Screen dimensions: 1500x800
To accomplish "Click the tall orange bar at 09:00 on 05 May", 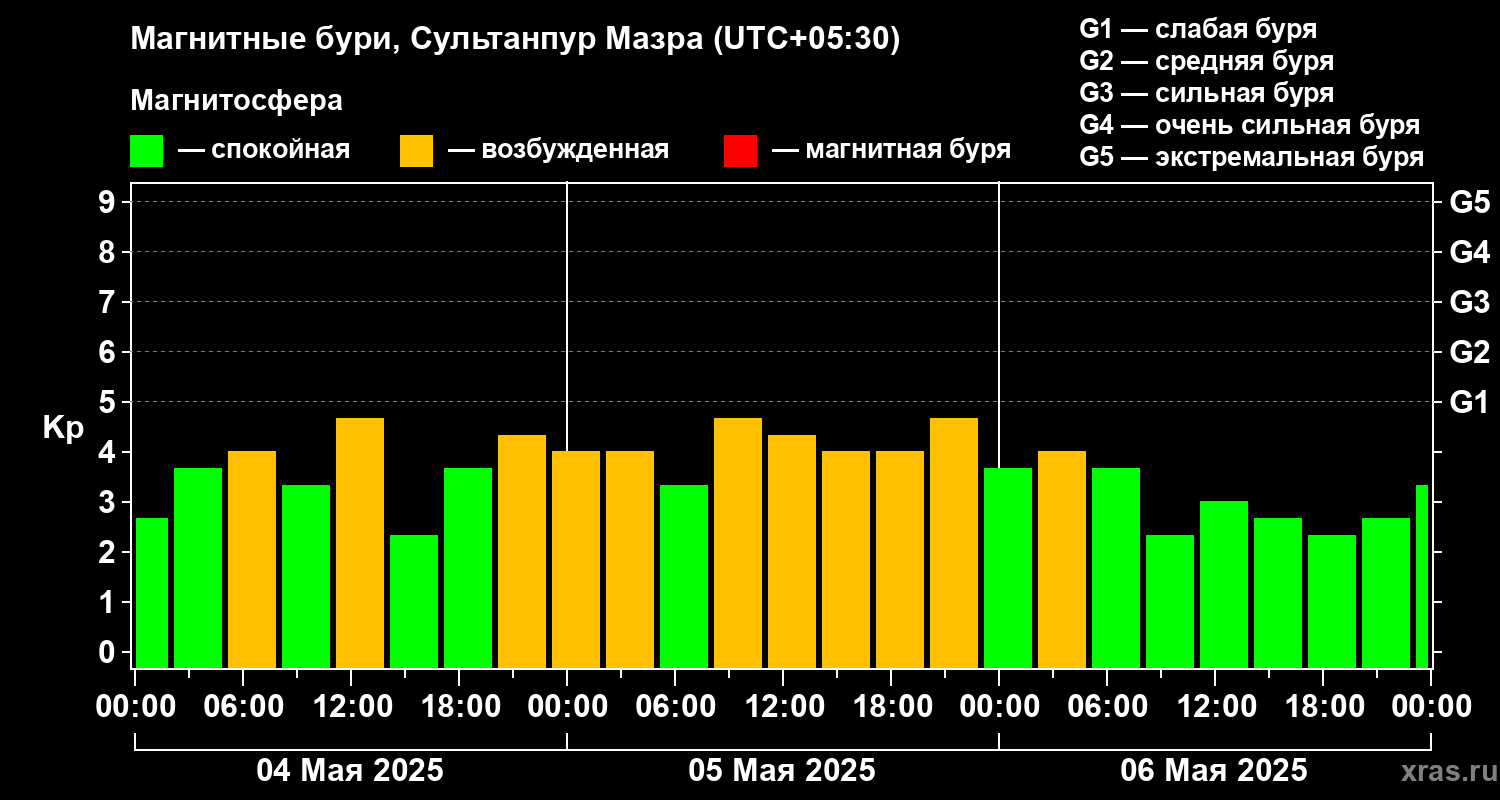I will click(x=738, y=543).
